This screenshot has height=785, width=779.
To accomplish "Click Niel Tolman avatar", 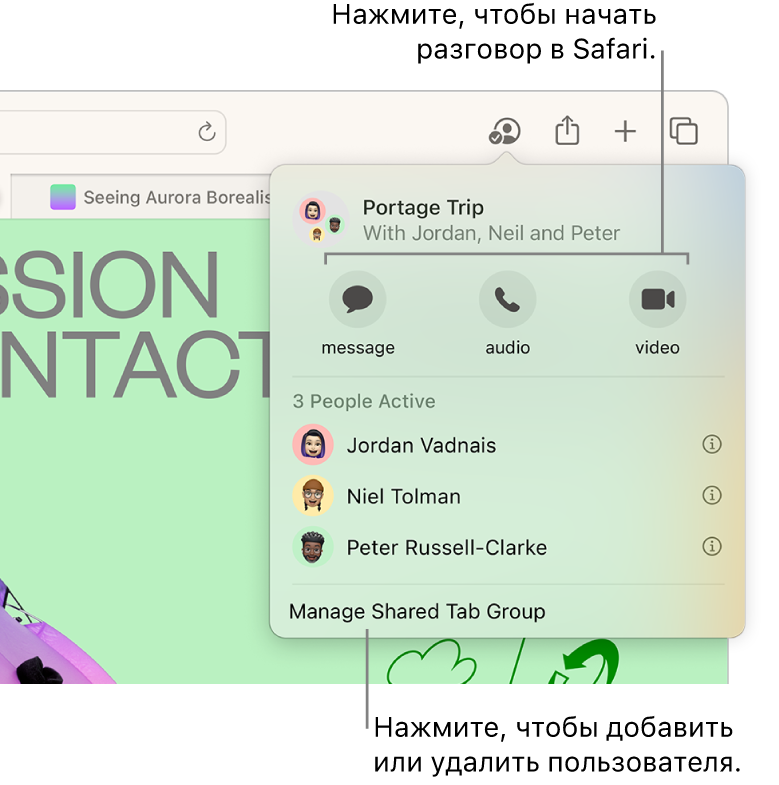I will (313, 496).
